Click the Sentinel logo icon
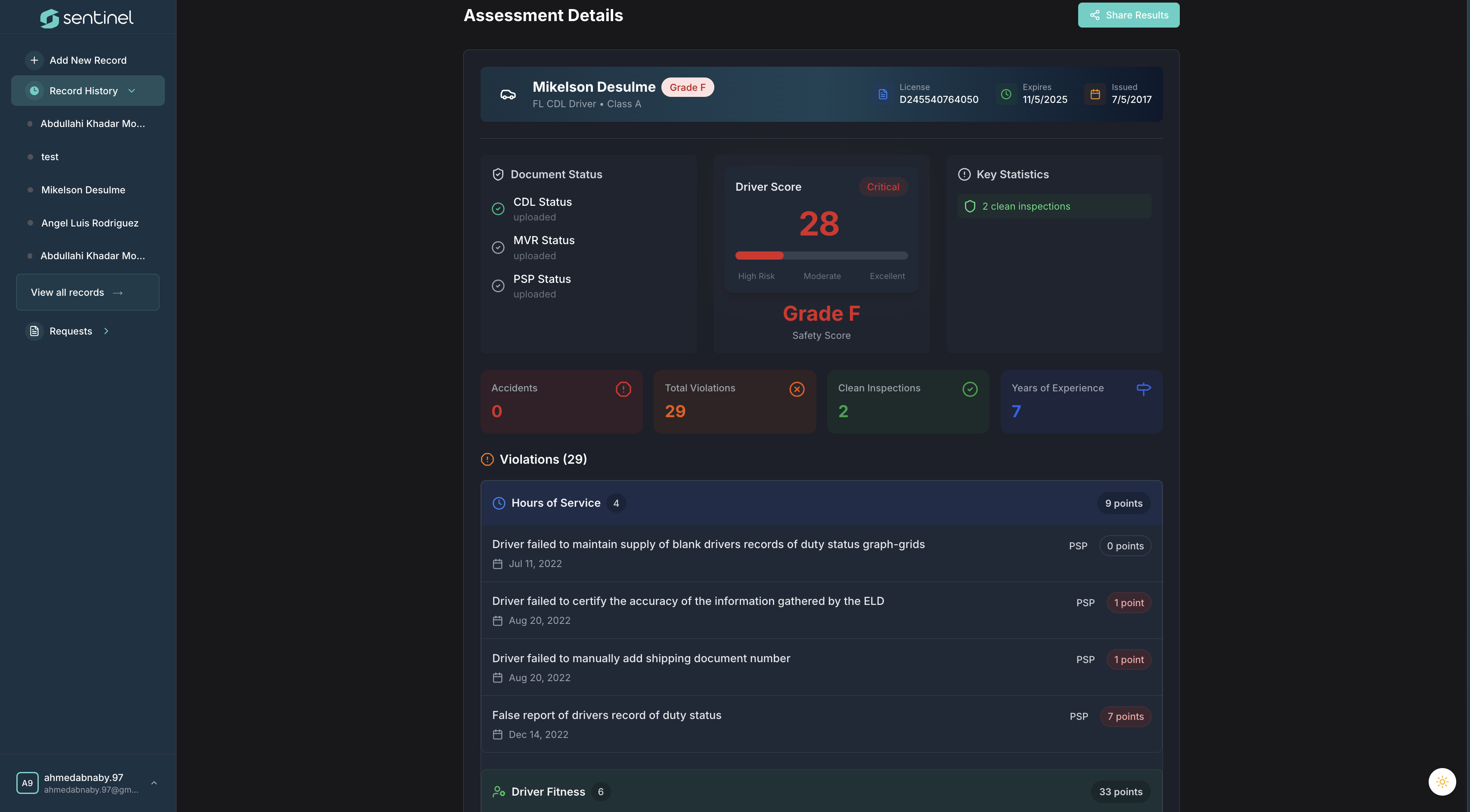Screen dimensions: 1470x812 (50, 18)
